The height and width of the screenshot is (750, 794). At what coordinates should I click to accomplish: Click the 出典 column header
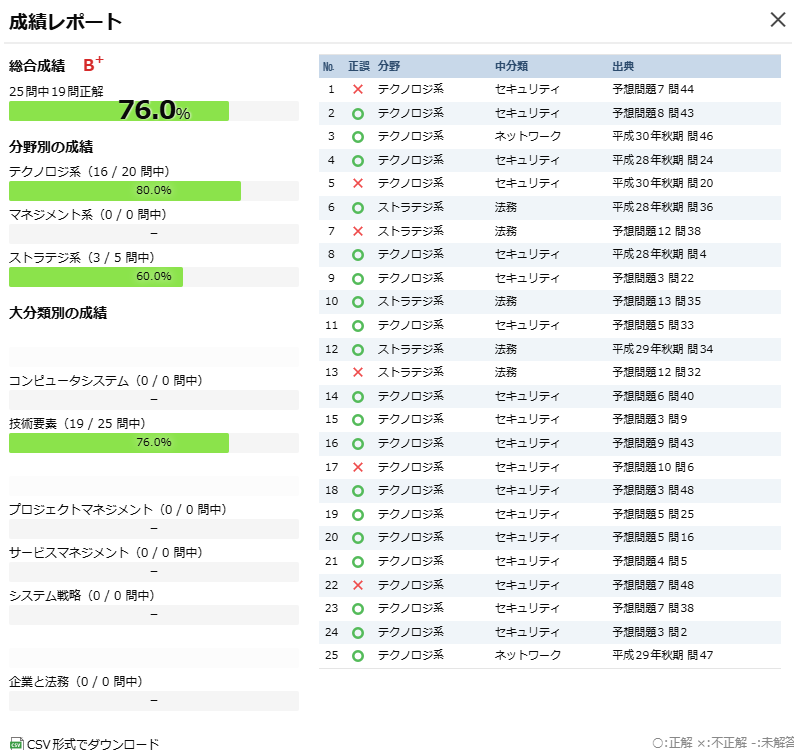[623, 66]
